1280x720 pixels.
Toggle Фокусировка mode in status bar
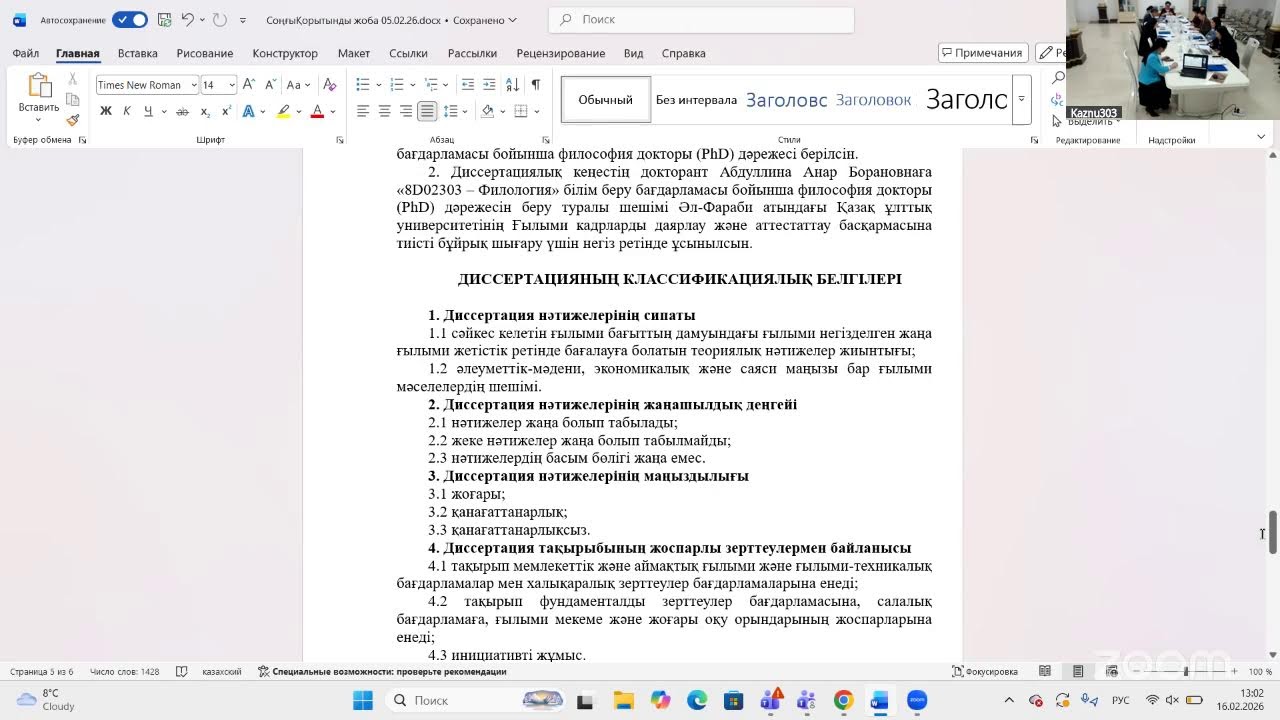point(985,672)
